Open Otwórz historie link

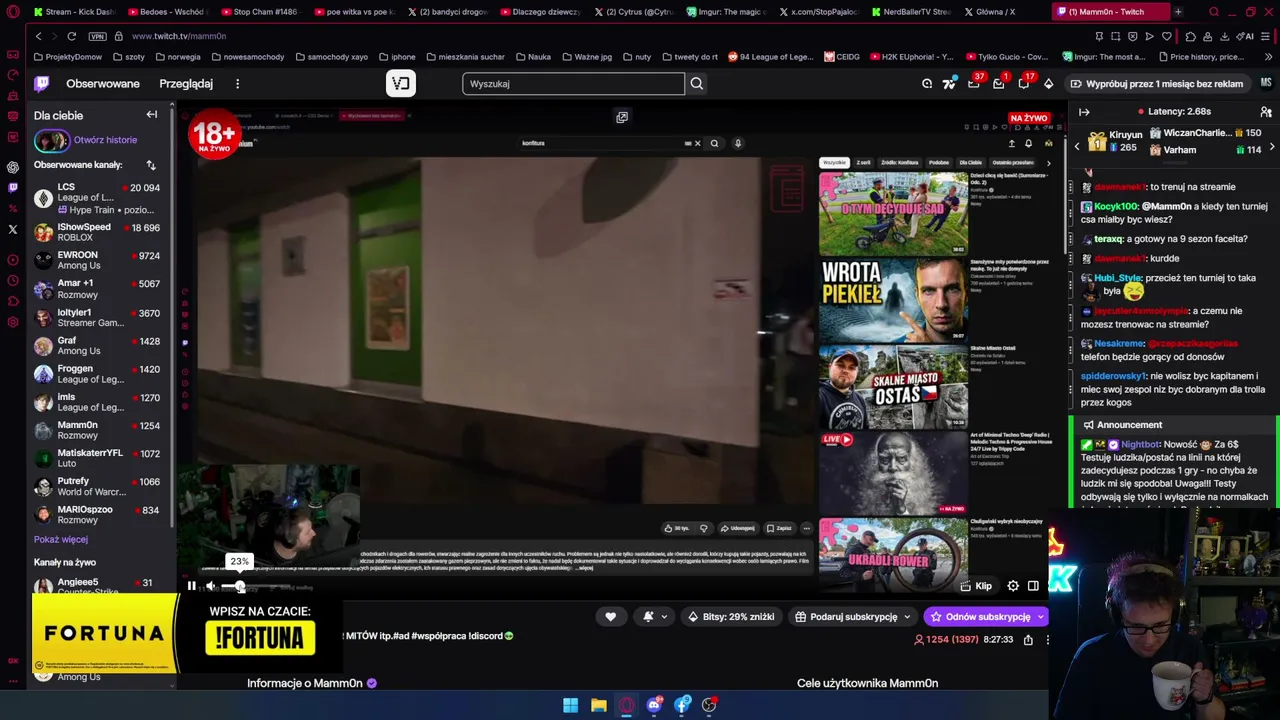[105, 140]
